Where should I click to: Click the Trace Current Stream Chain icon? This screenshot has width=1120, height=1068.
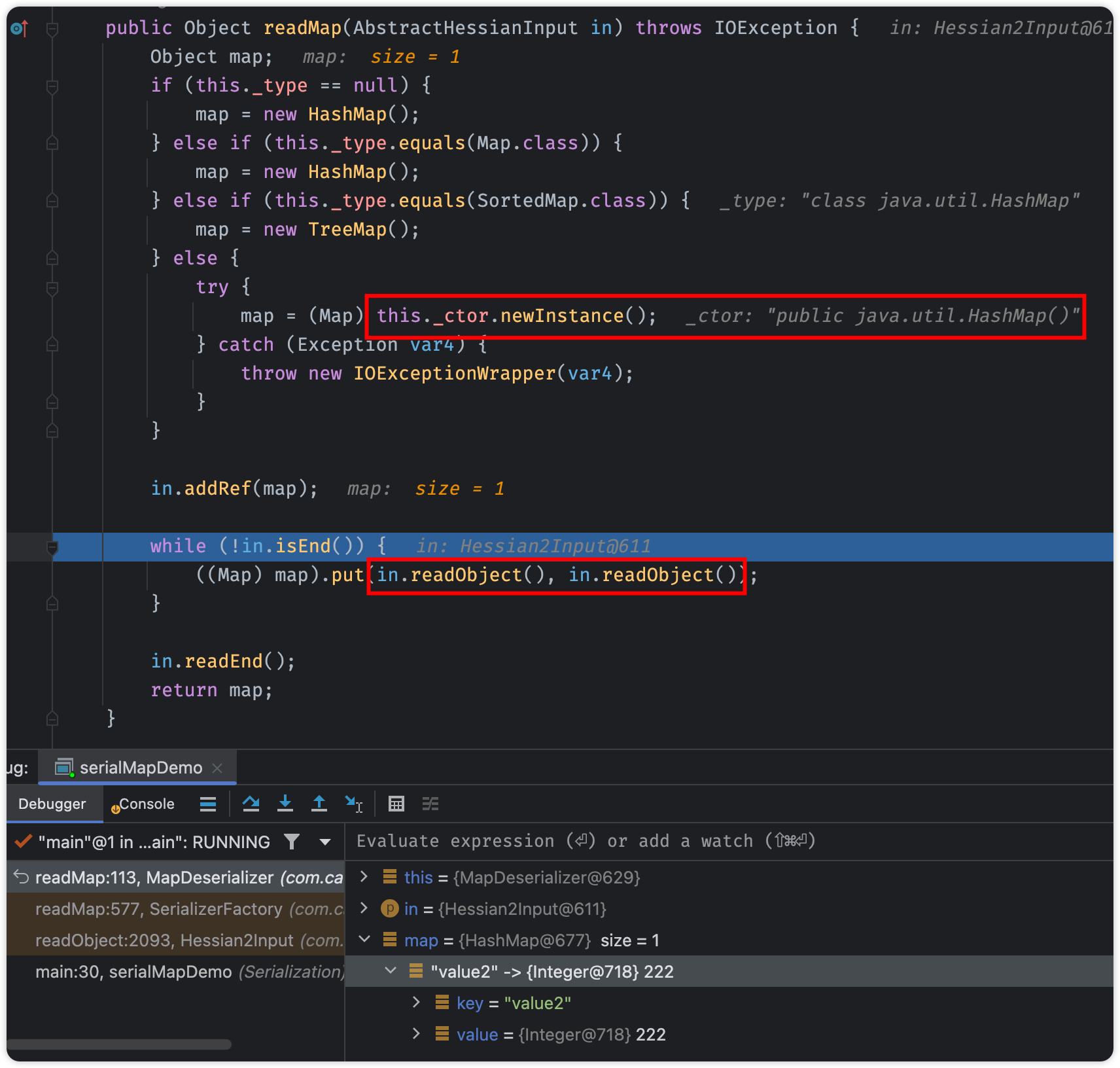coord(430,804)
